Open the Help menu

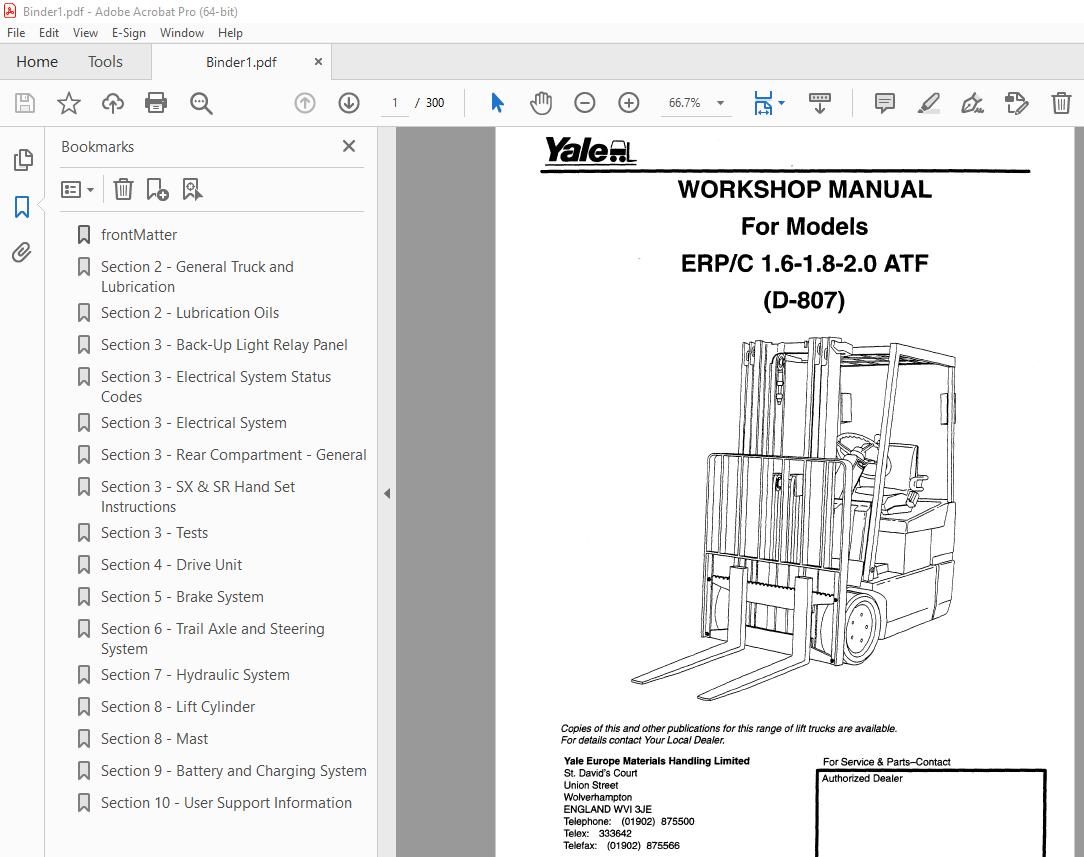(x=230, y=32)
